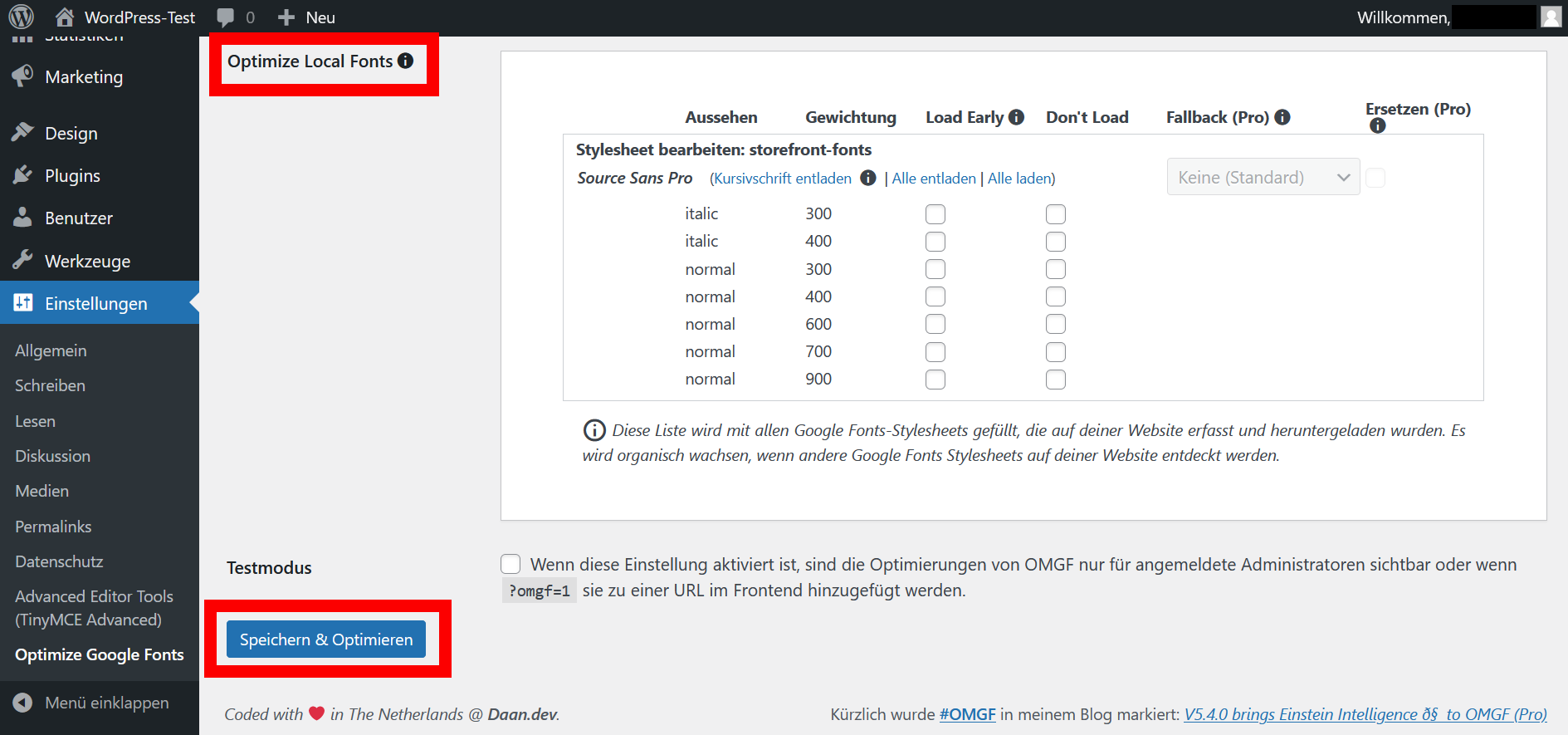
Task: Open Advanced Editor Tools (TinyMCE Advanced)
Action: pos(94,608)
